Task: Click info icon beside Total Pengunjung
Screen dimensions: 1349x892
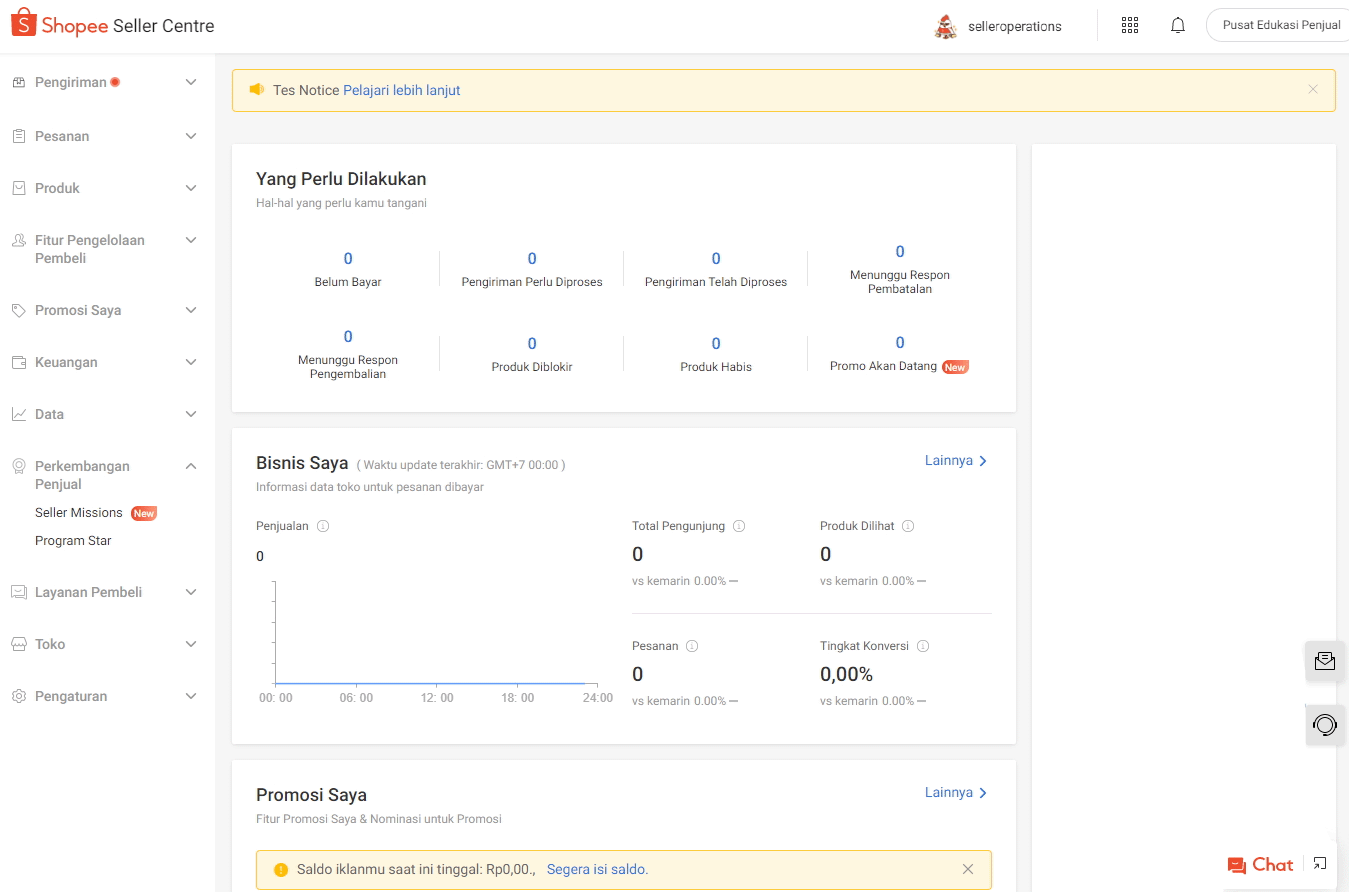Action: coord(739,526)
